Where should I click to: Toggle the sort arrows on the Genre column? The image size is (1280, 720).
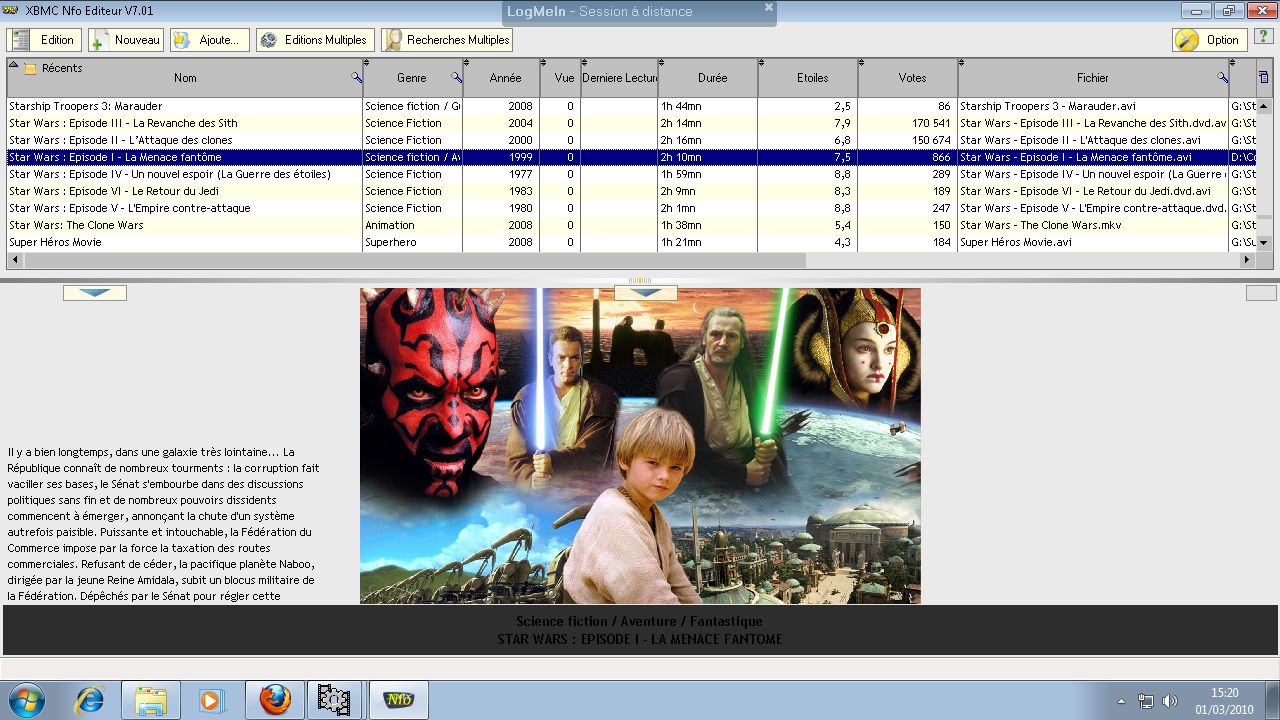pos(366,64)
